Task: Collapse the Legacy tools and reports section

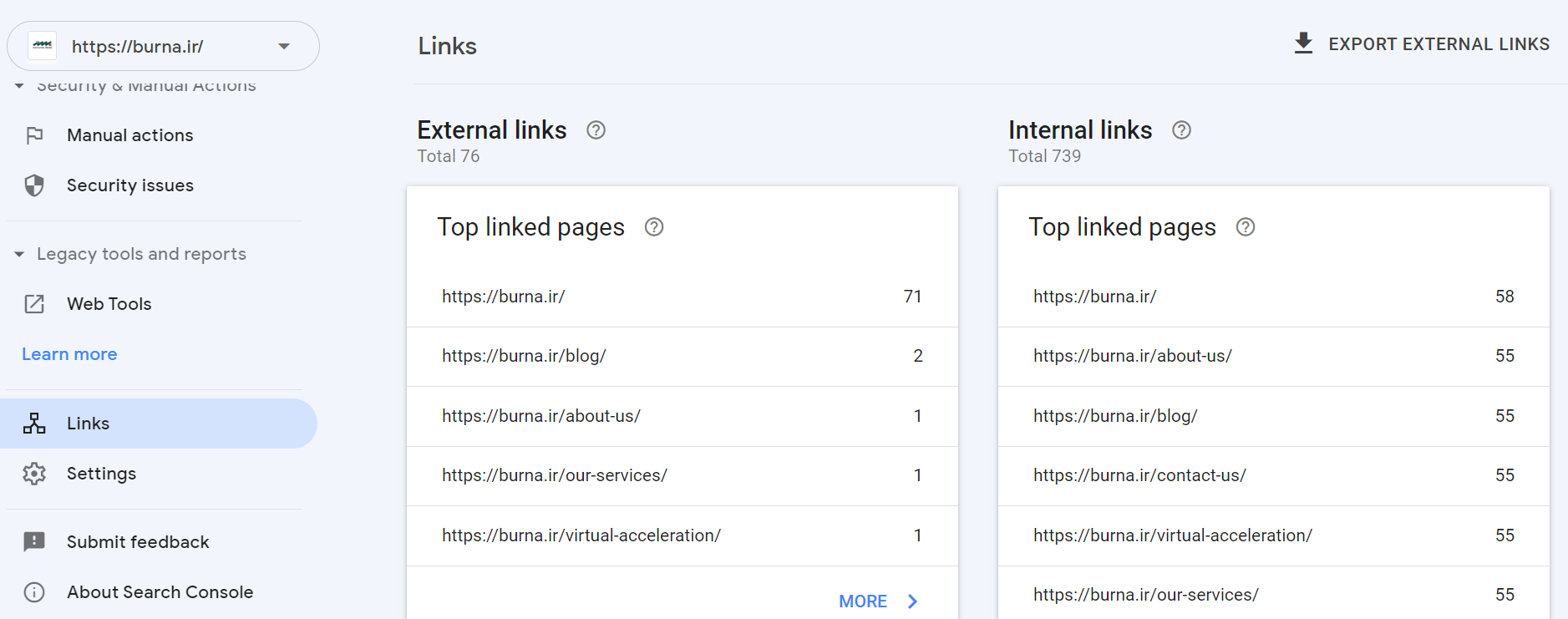Action: [19, 254]
